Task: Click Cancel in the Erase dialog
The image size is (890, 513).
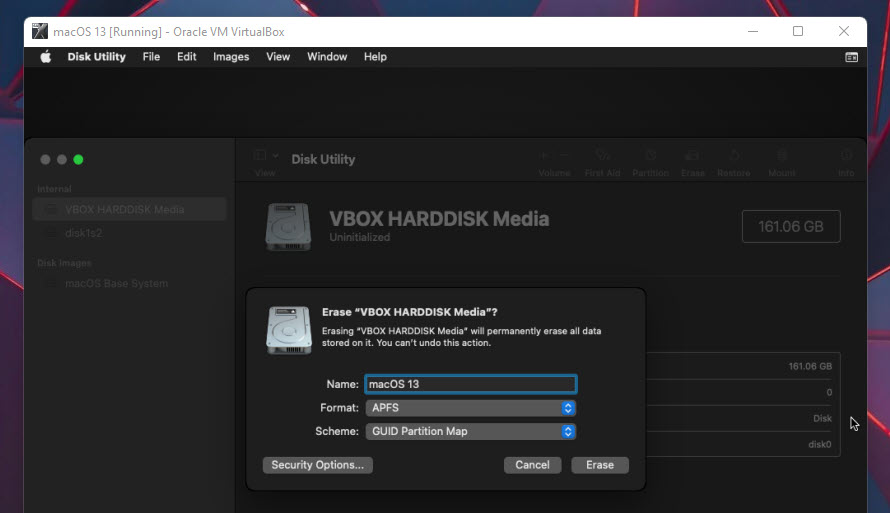Action: pos(532,465)
